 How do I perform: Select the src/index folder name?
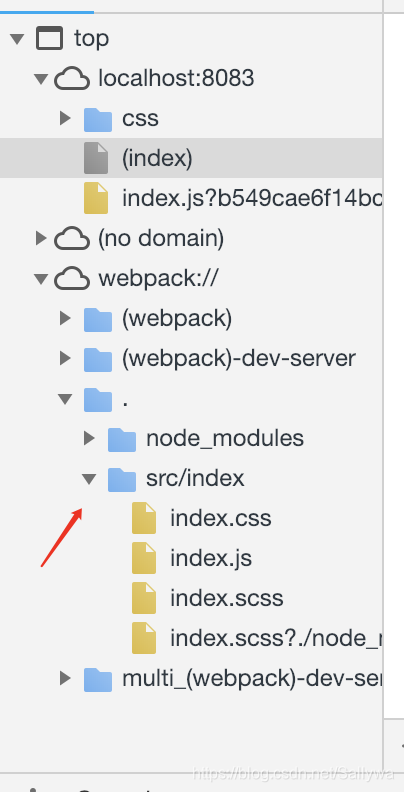[x=195, y=478]
